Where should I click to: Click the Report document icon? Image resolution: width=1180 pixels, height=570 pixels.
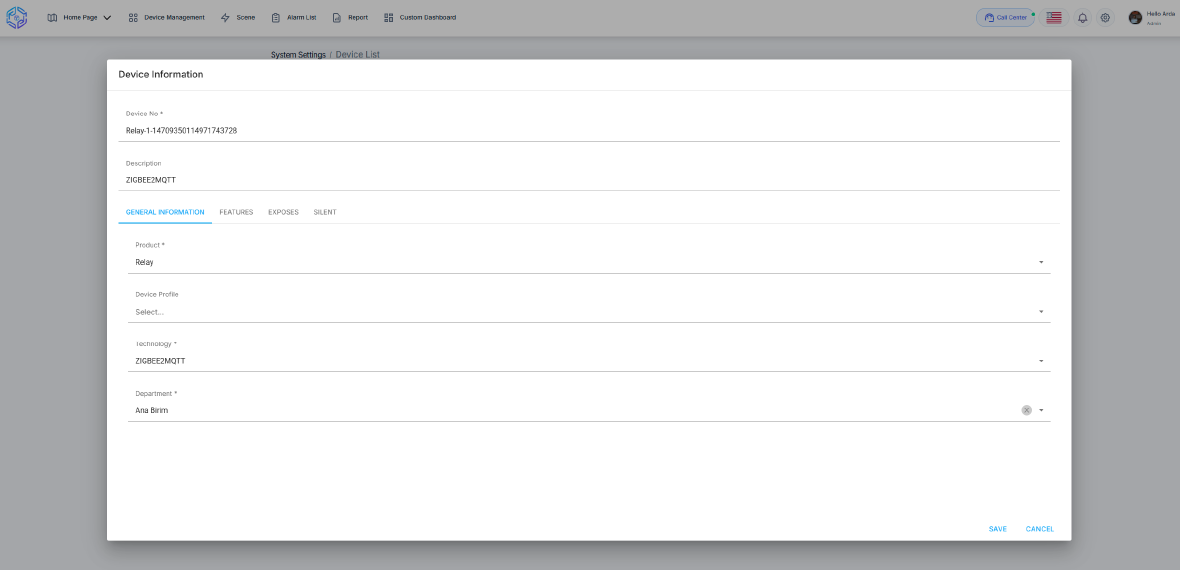pyautogui.click(x=337, y=17)
